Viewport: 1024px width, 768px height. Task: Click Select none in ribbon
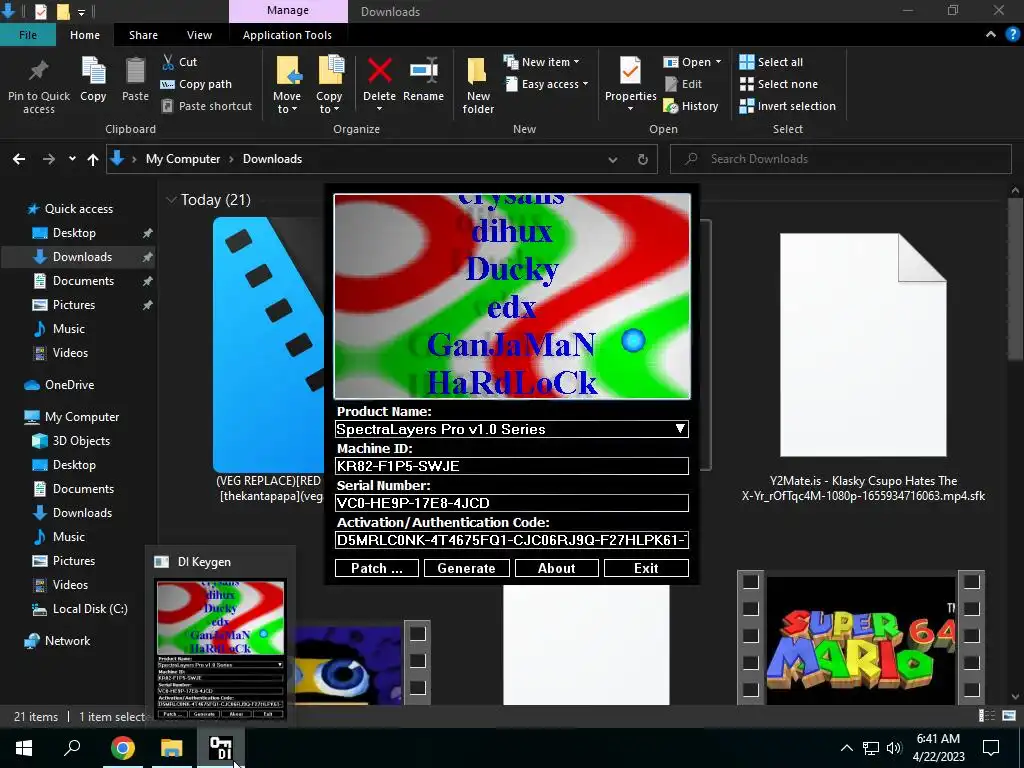tap(778, 84)
